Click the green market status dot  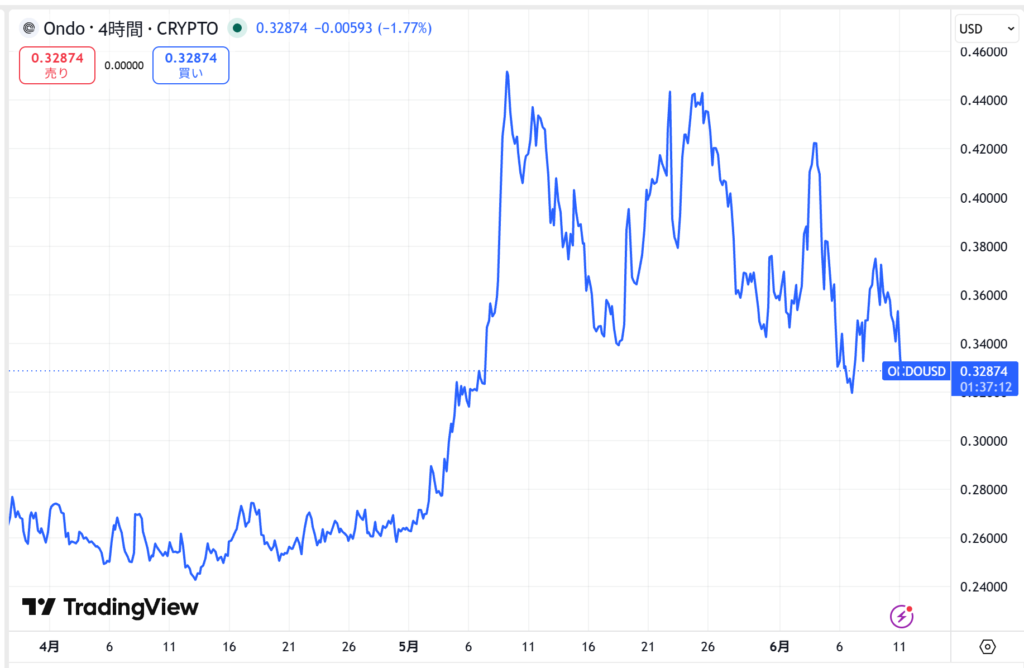(237, 28)
